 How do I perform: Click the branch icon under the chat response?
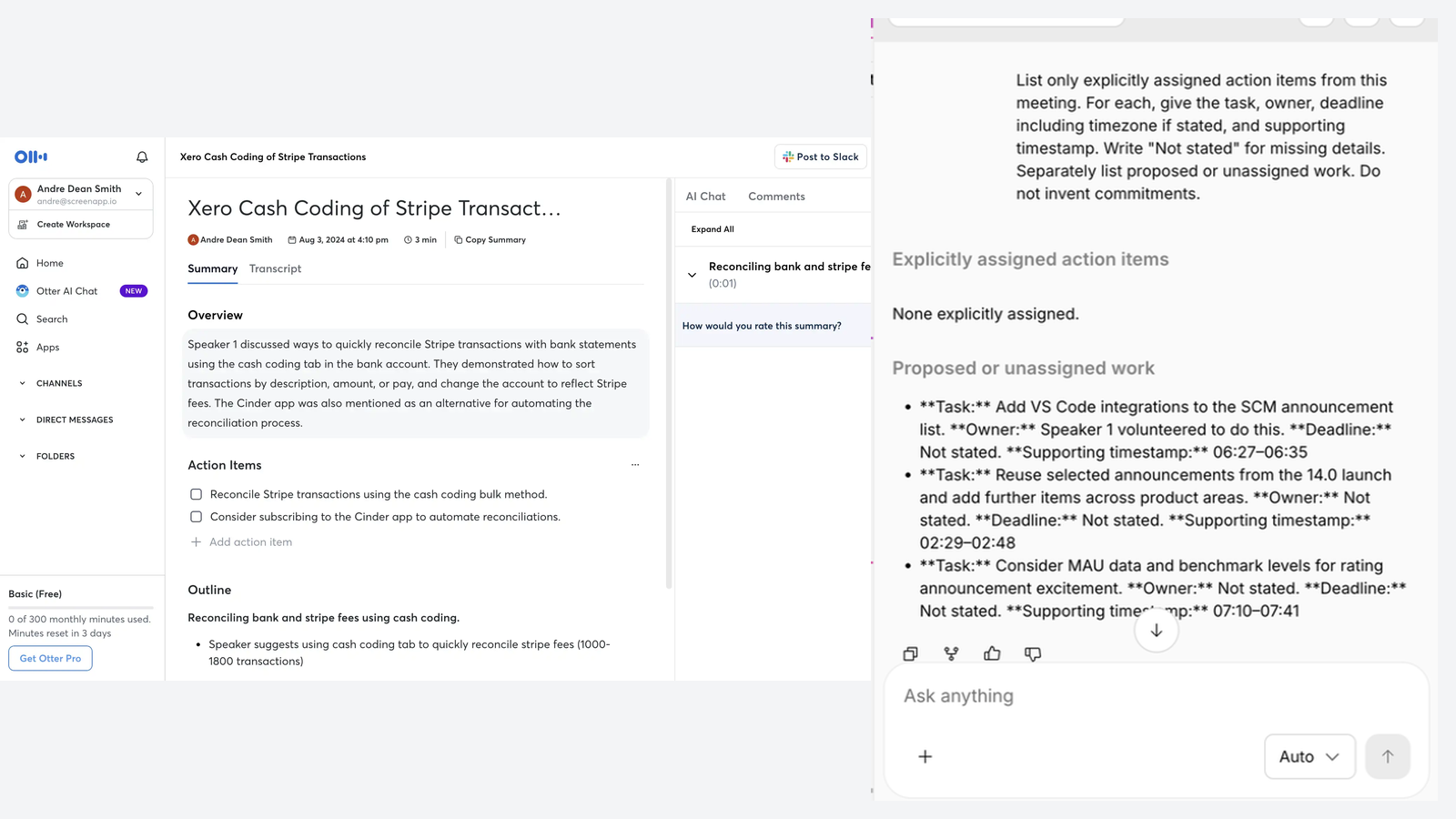coord(951,653)
